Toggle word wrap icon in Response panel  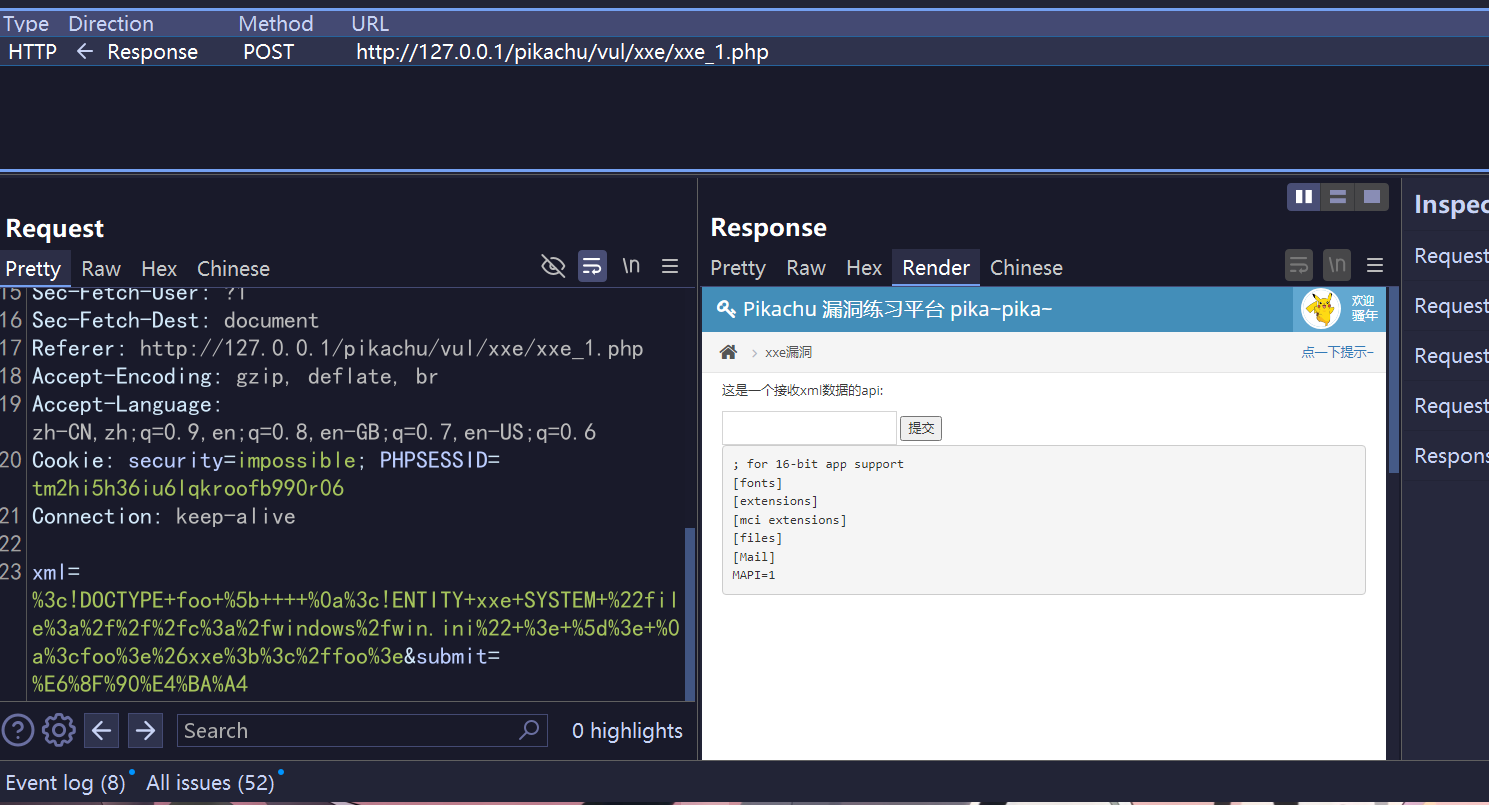coord(1299,265)
